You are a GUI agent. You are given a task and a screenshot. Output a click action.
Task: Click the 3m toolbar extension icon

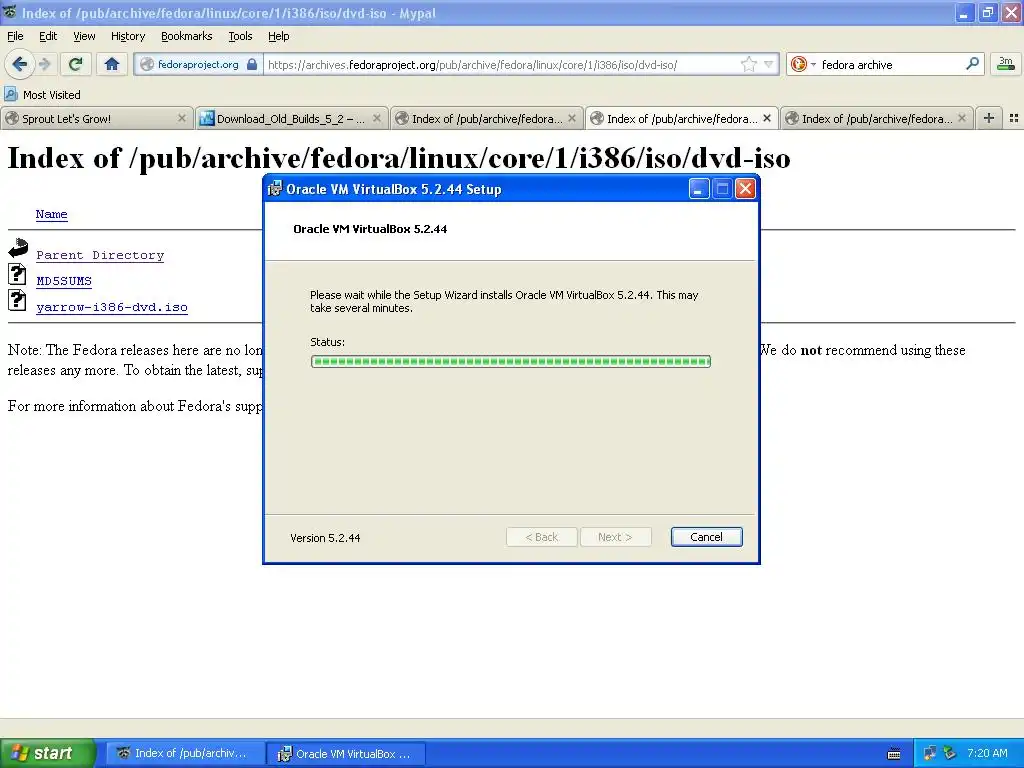click(1006, 64)
